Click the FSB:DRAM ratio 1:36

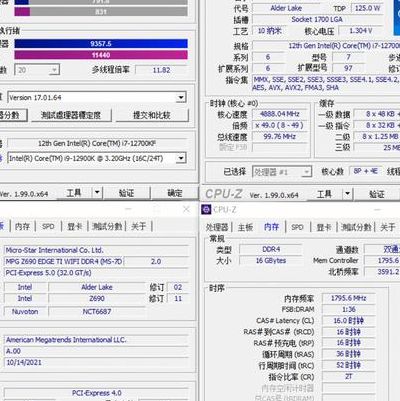[x=349, y=309]
